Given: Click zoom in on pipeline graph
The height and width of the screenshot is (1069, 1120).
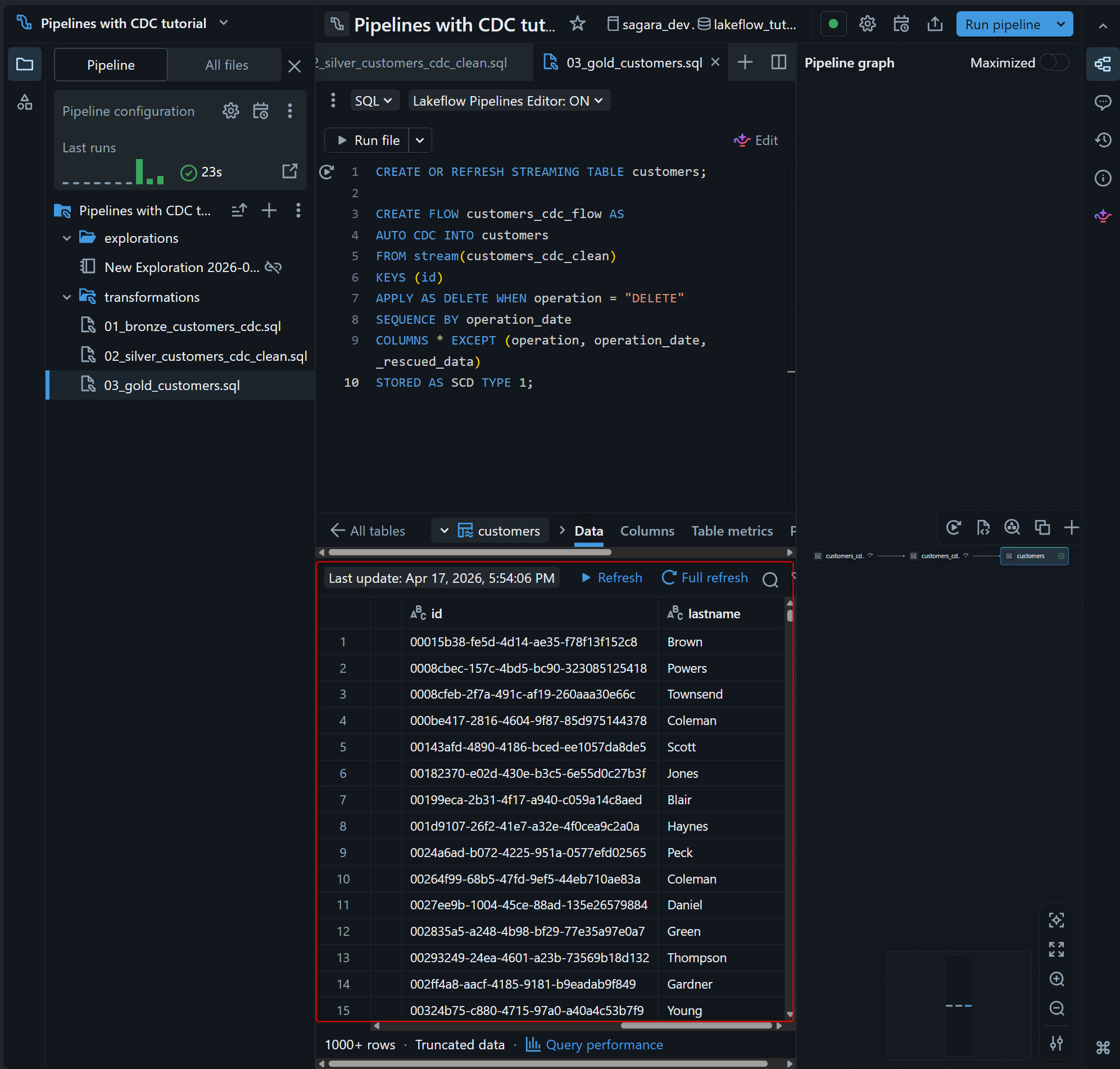Looking at the screenshot, I should click(x=1056, y=979).
